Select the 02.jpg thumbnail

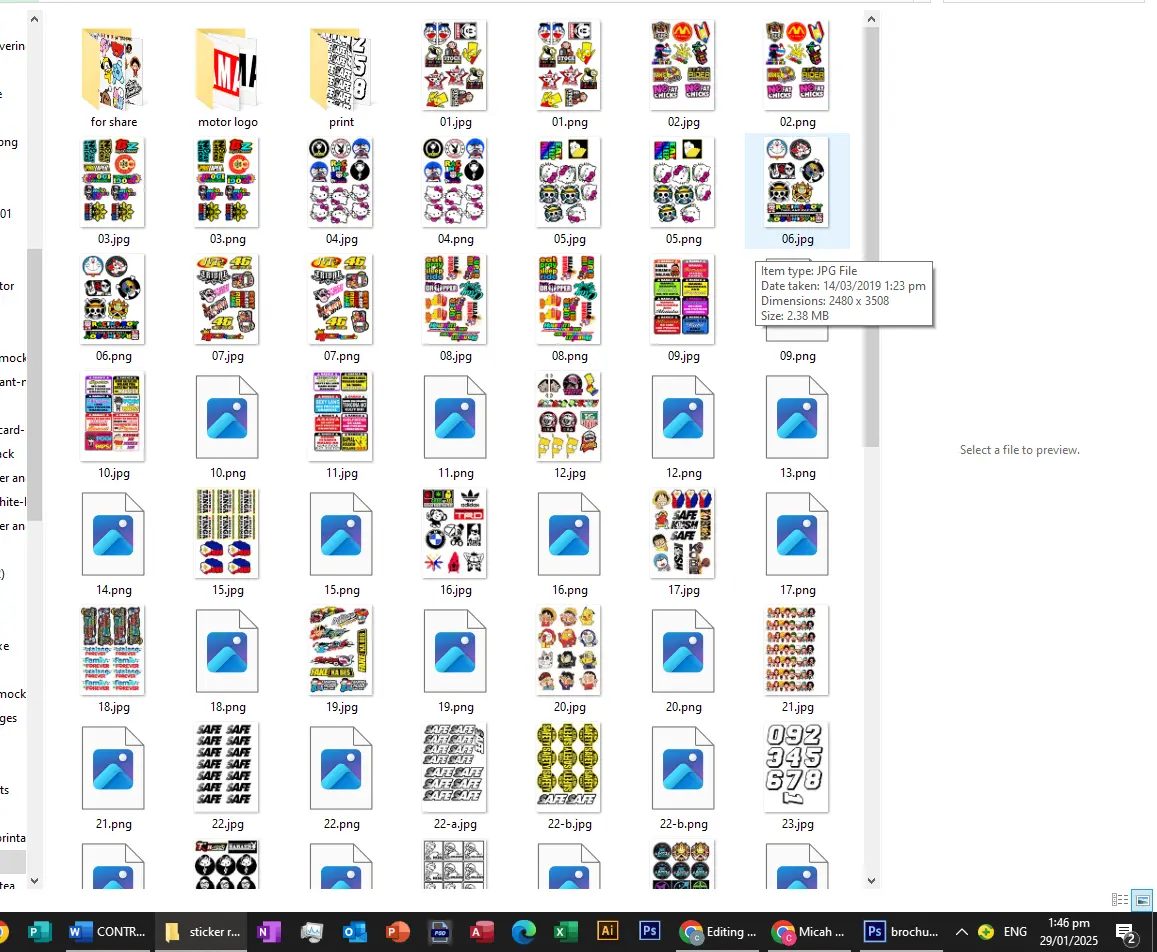point(683,65)
